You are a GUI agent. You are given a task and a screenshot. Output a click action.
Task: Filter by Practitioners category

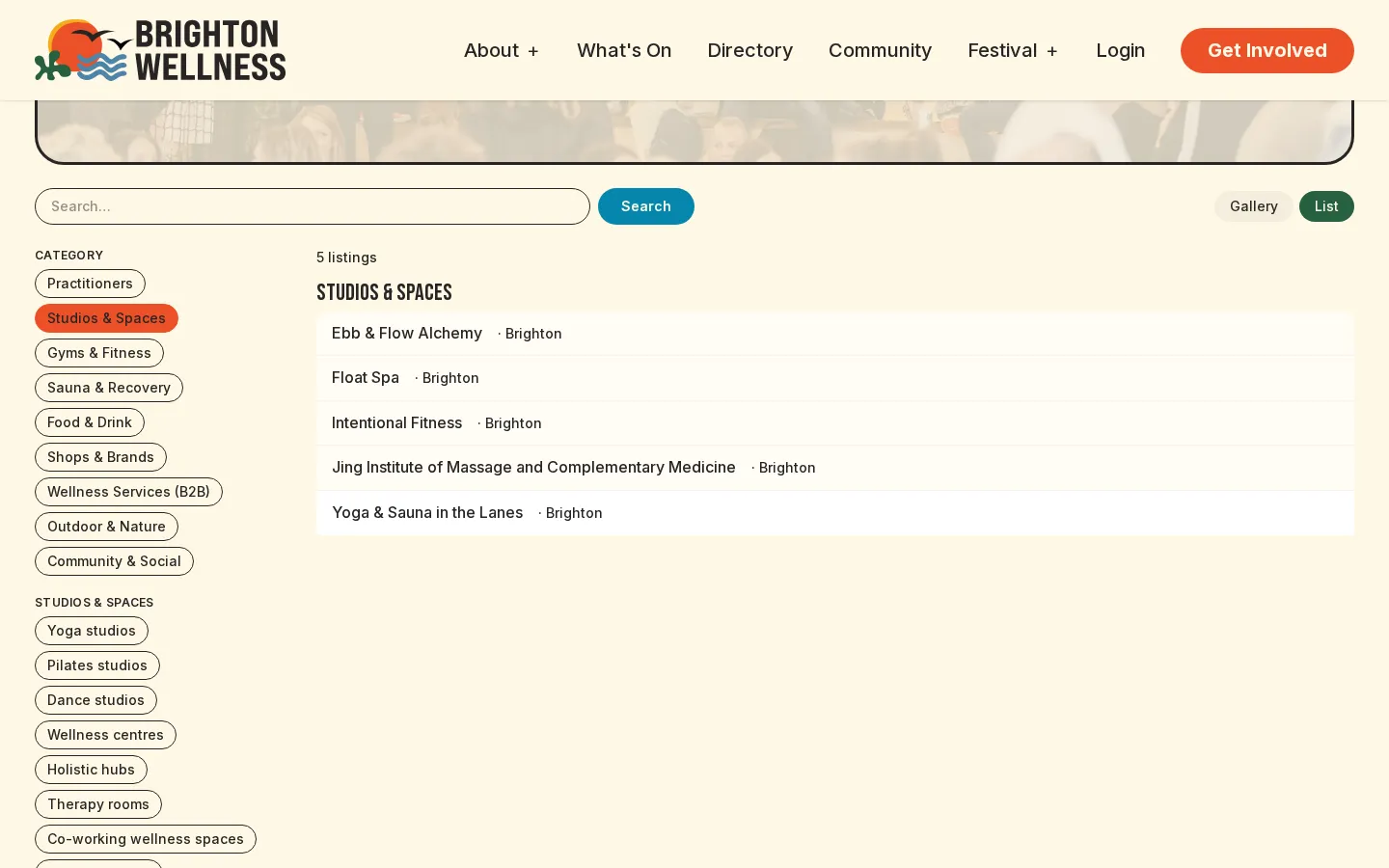90,284
